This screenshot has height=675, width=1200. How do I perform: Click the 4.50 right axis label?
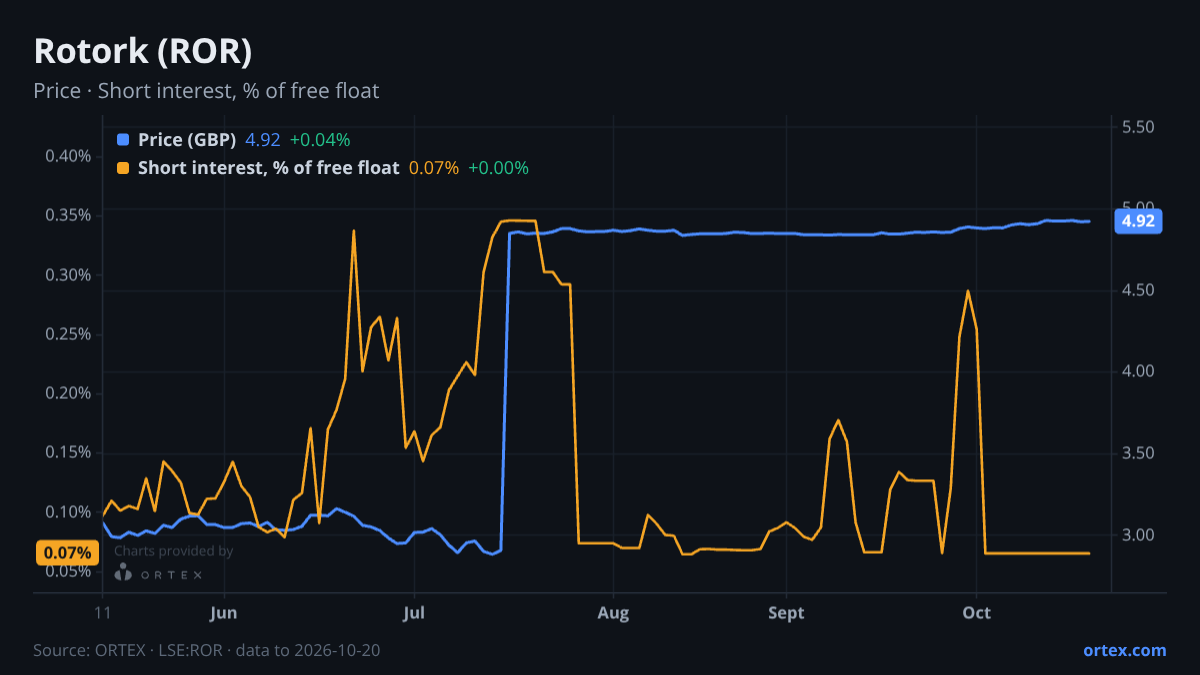coord(1138,290)
